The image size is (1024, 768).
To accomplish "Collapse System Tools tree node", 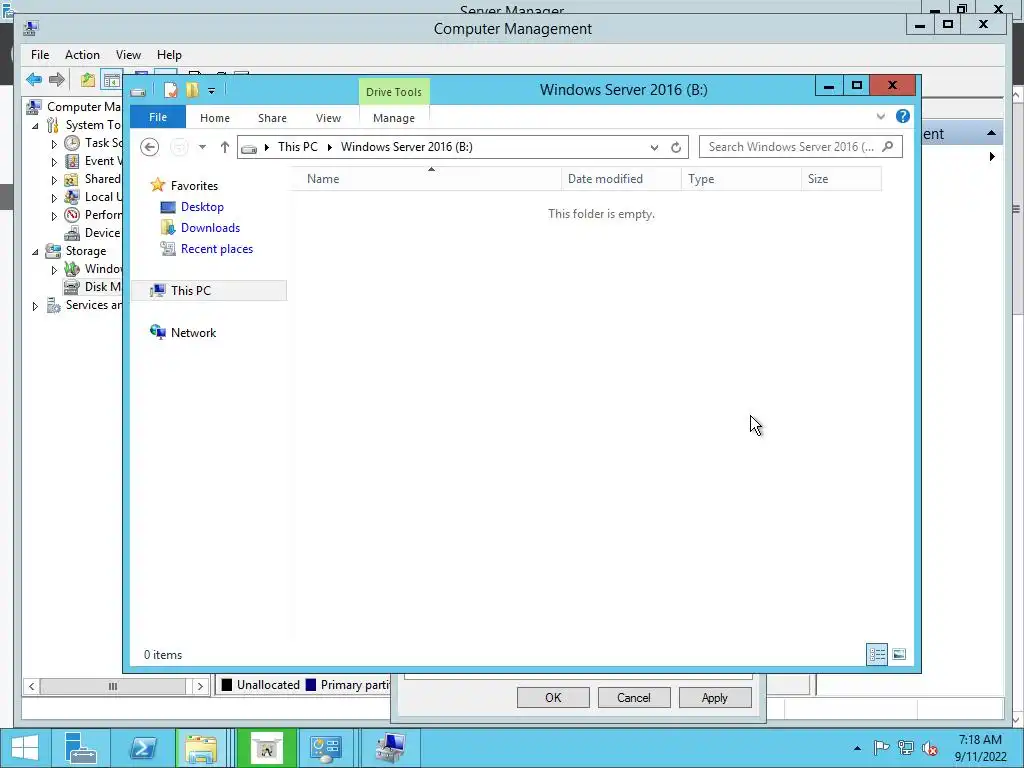I will (35, 125).
